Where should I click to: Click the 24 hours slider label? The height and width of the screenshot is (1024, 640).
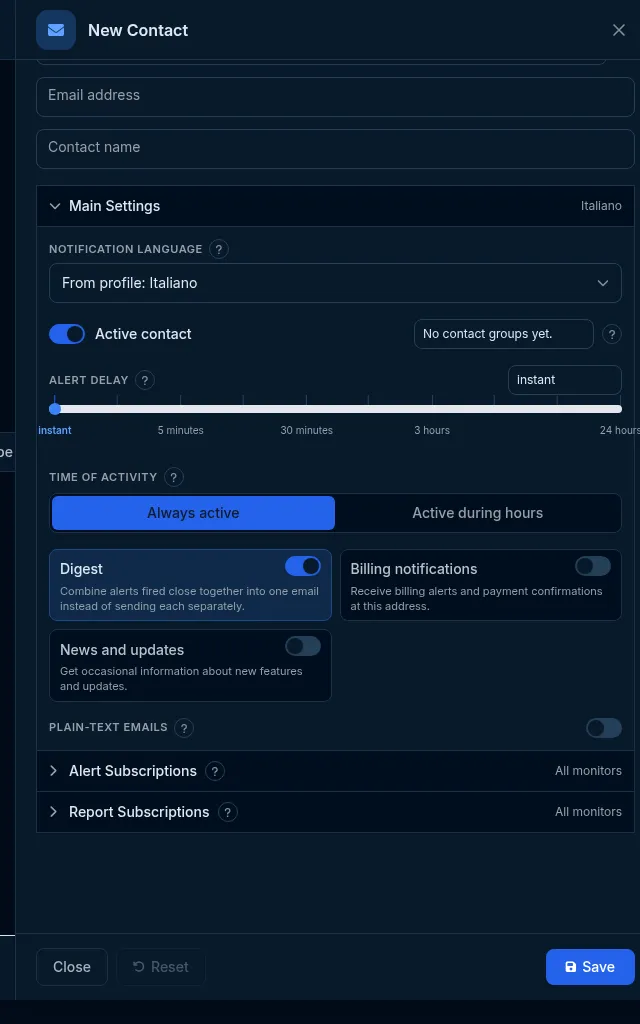[x=620, y=430]
